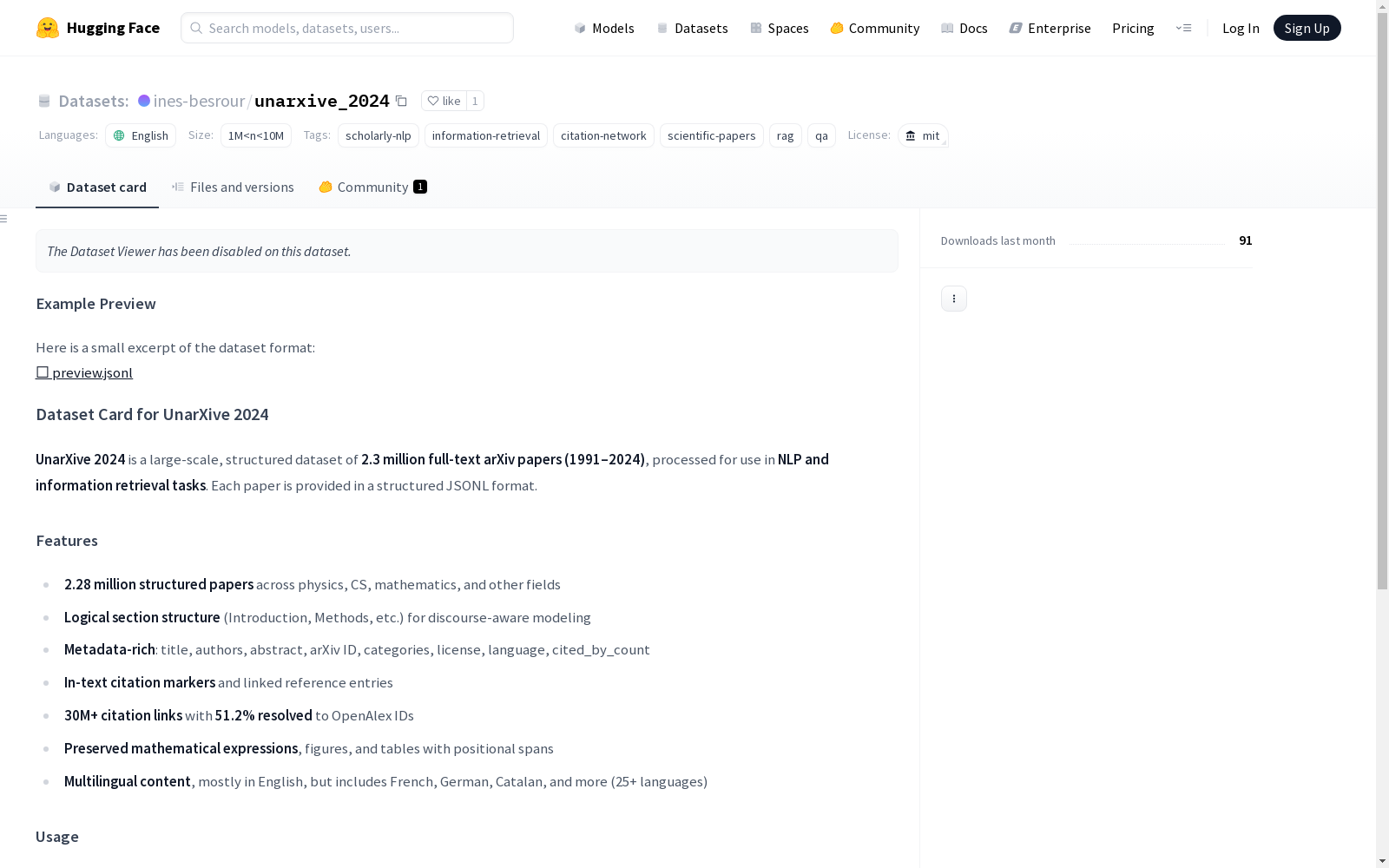Filter by scientific-papers tag
The height and width of the screenshot is (868, 1389).
[x=712, y=135]
